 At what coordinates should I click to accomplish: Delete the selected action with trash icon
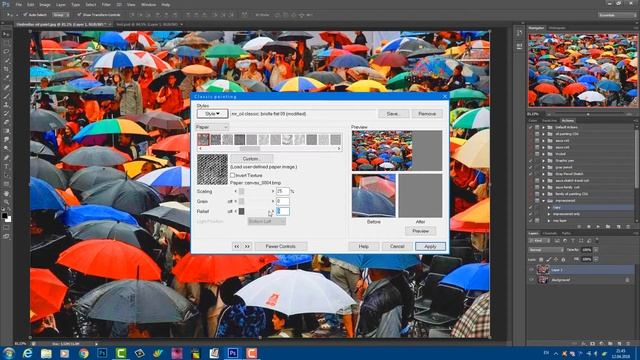(x=628, y=227)
